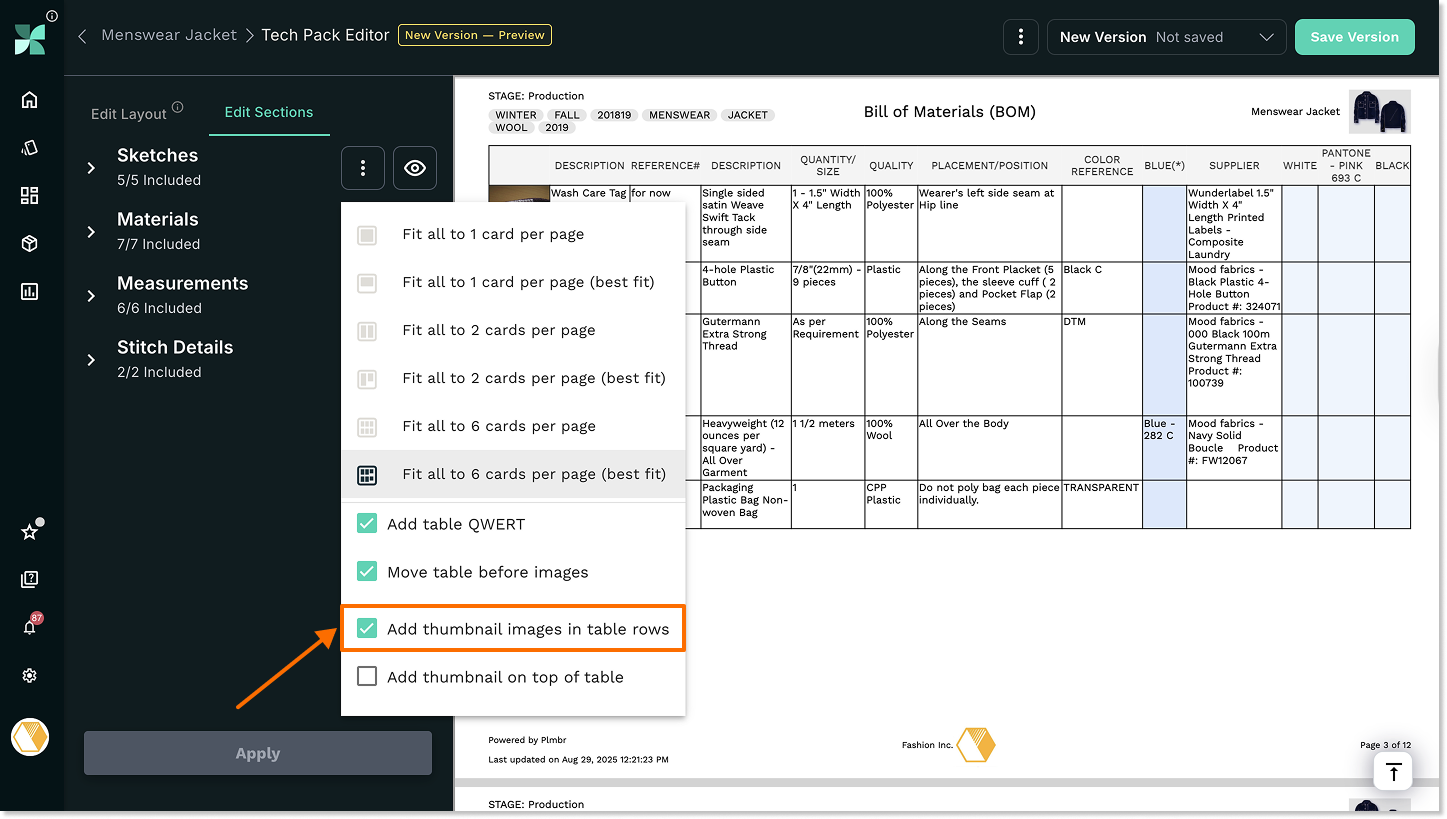This screenshot has width=1447, height=819.
Task: Open the settings gear in sidebar
Action: tap(29, 676)
